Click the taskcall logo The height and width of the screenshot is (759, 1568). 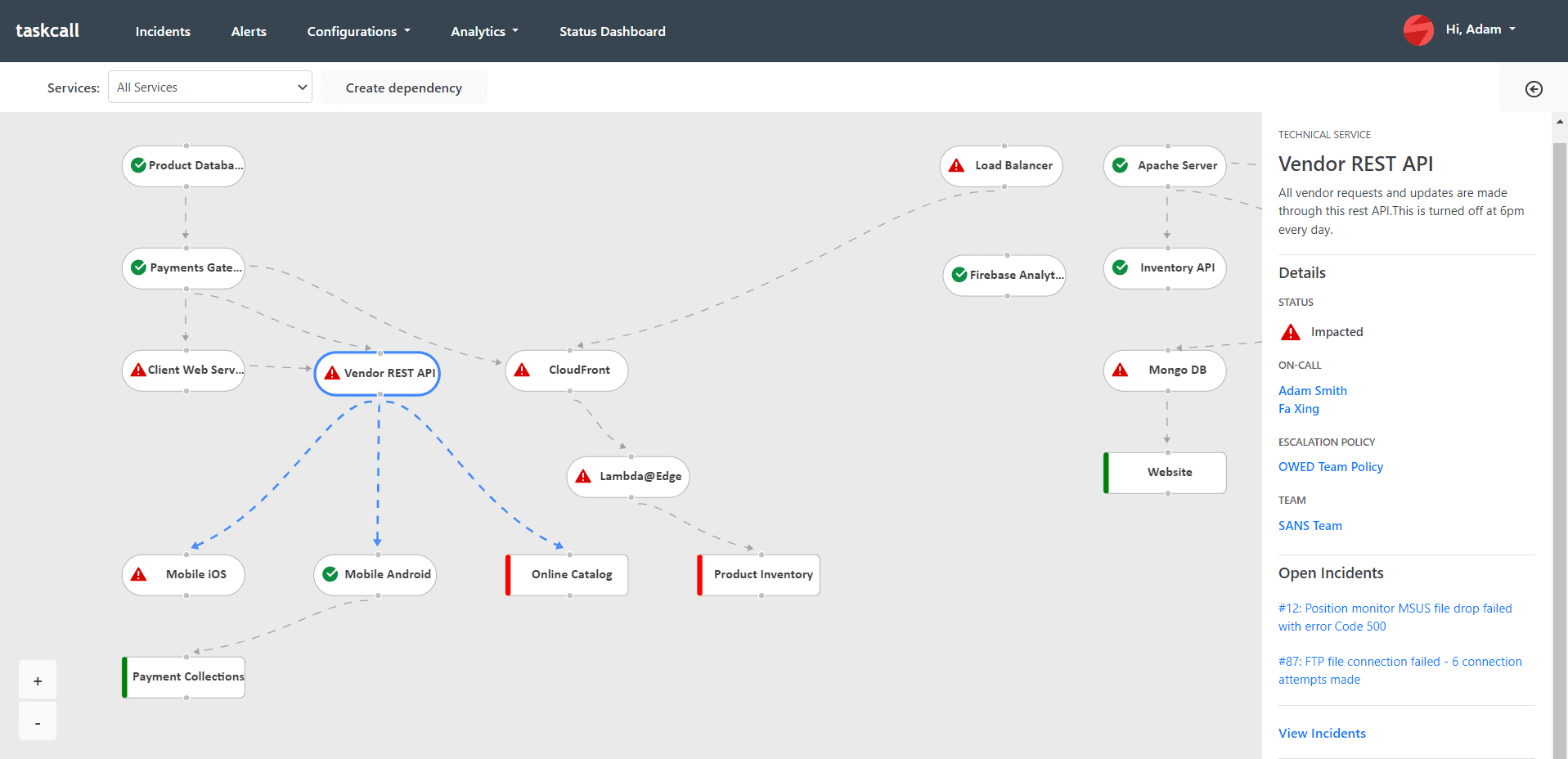[47, 31]
